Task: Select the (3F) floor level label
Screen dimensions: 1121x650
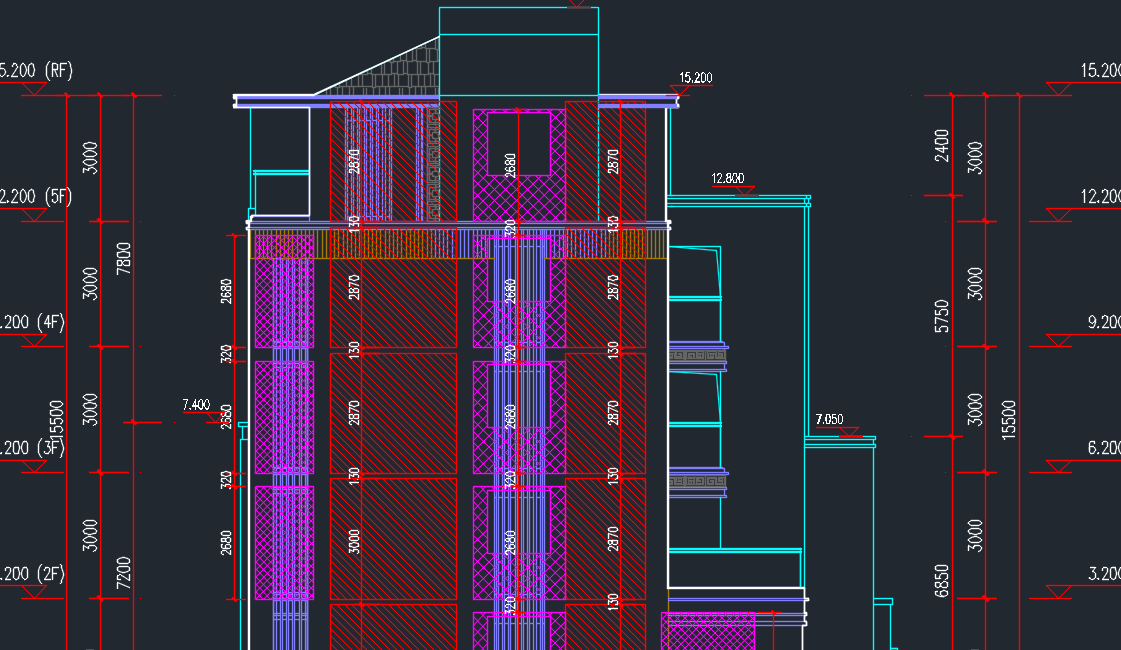Action: coord(51,448)
